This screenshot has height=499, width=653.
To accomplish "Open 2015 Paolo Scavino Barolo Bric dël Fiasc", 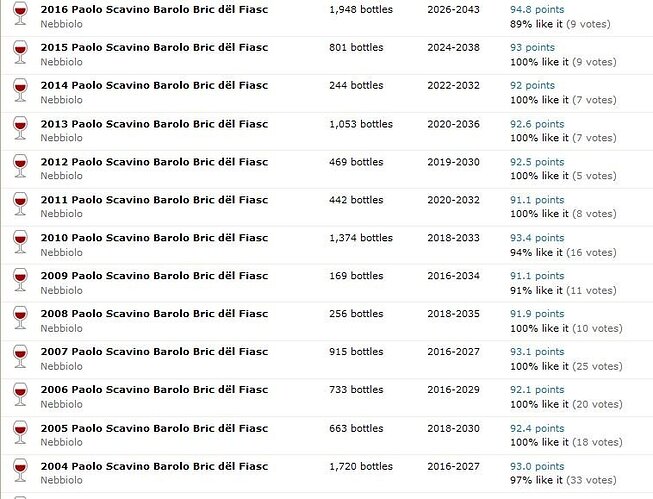I will tap(154, 47).
